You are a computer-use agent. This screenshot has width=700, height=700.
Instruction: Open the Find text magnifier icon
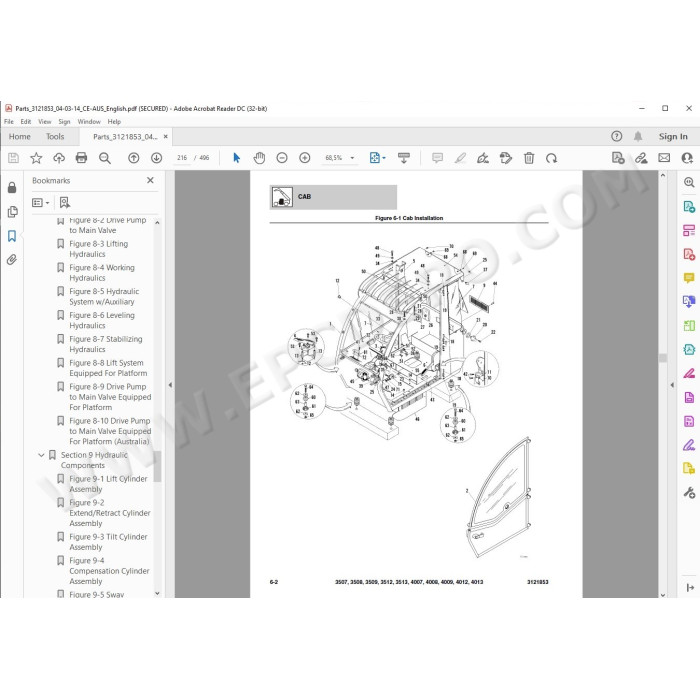tap(105, 158)
